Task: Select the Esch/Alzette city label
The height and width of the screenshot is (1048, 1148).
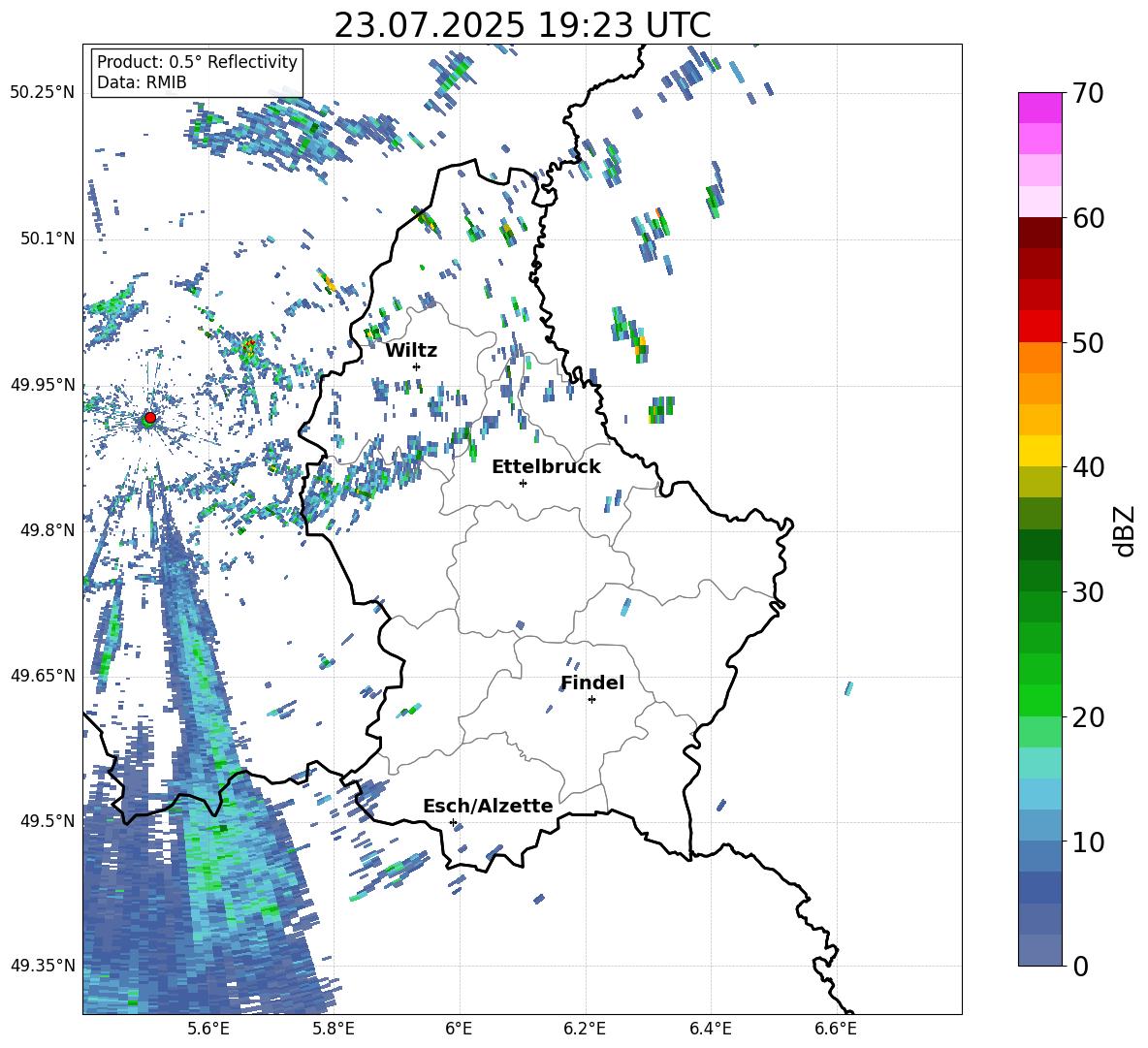Action: click(x=488, y=806)
